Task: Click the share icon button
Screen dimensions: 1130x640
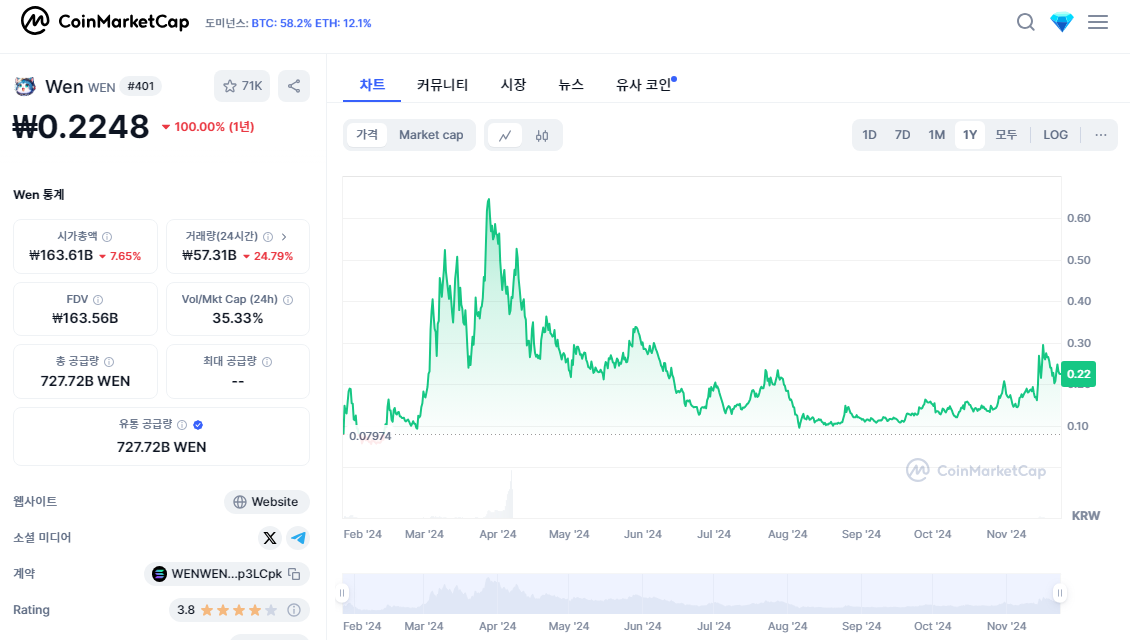Action: 294,86
